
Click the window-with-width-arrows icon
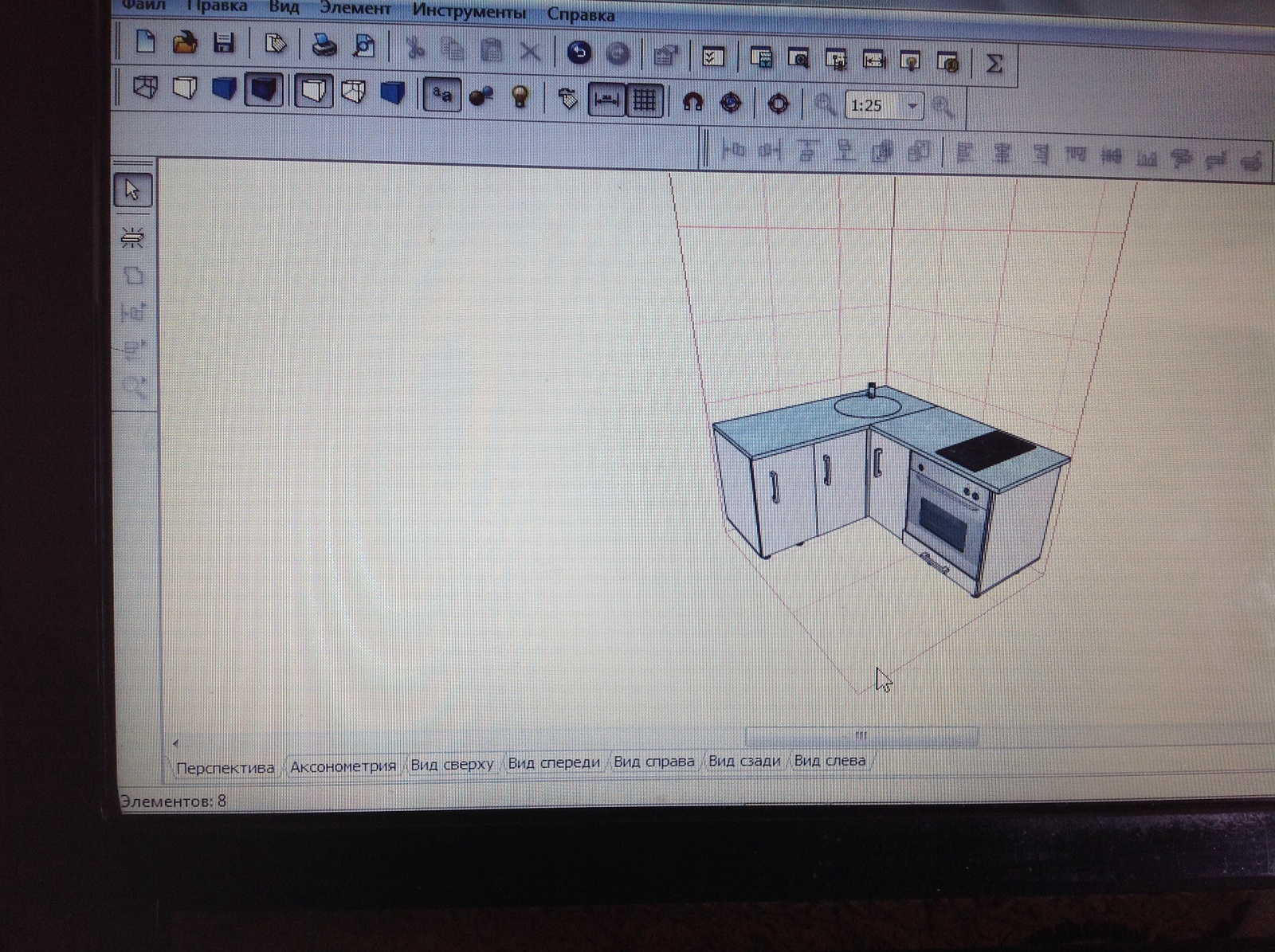click(874, 61)
